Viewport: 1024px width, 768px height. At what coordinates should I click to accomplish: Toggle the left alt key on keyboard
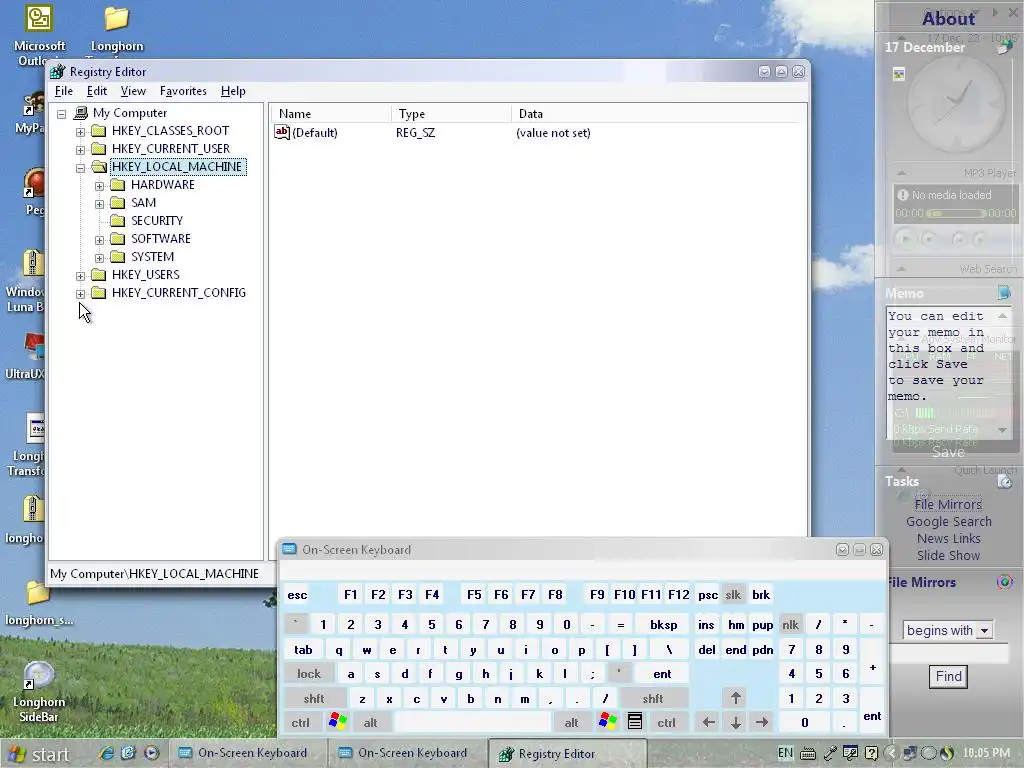(x=370, y=722)
